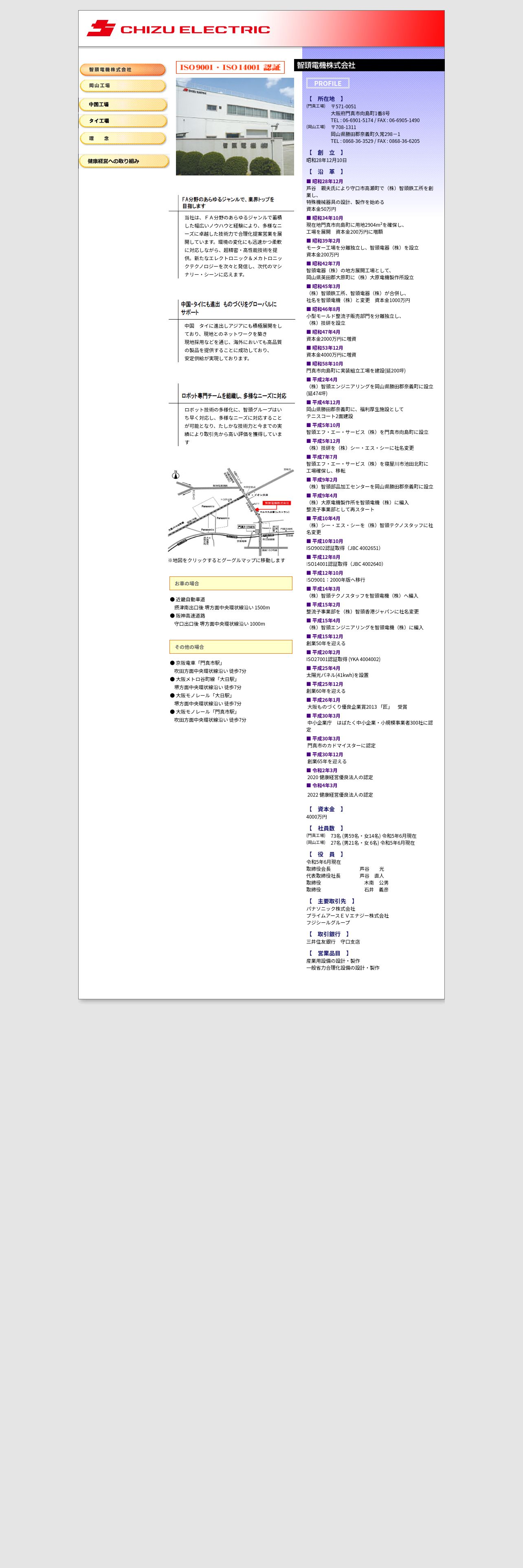Screen dimensions: 523x1568
Task: Click the factory building photo
Action: pos(235,127)
